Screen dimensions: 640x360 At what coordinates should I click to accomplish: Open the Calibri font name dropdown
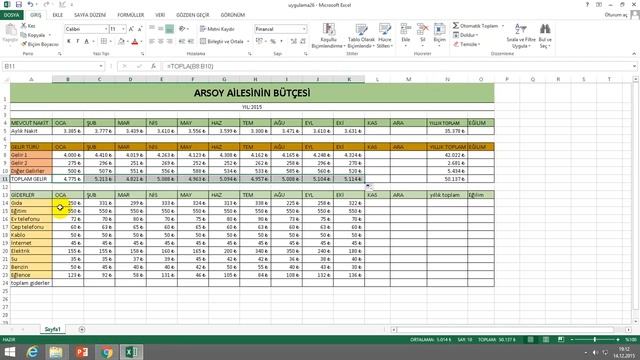(106, 29)
